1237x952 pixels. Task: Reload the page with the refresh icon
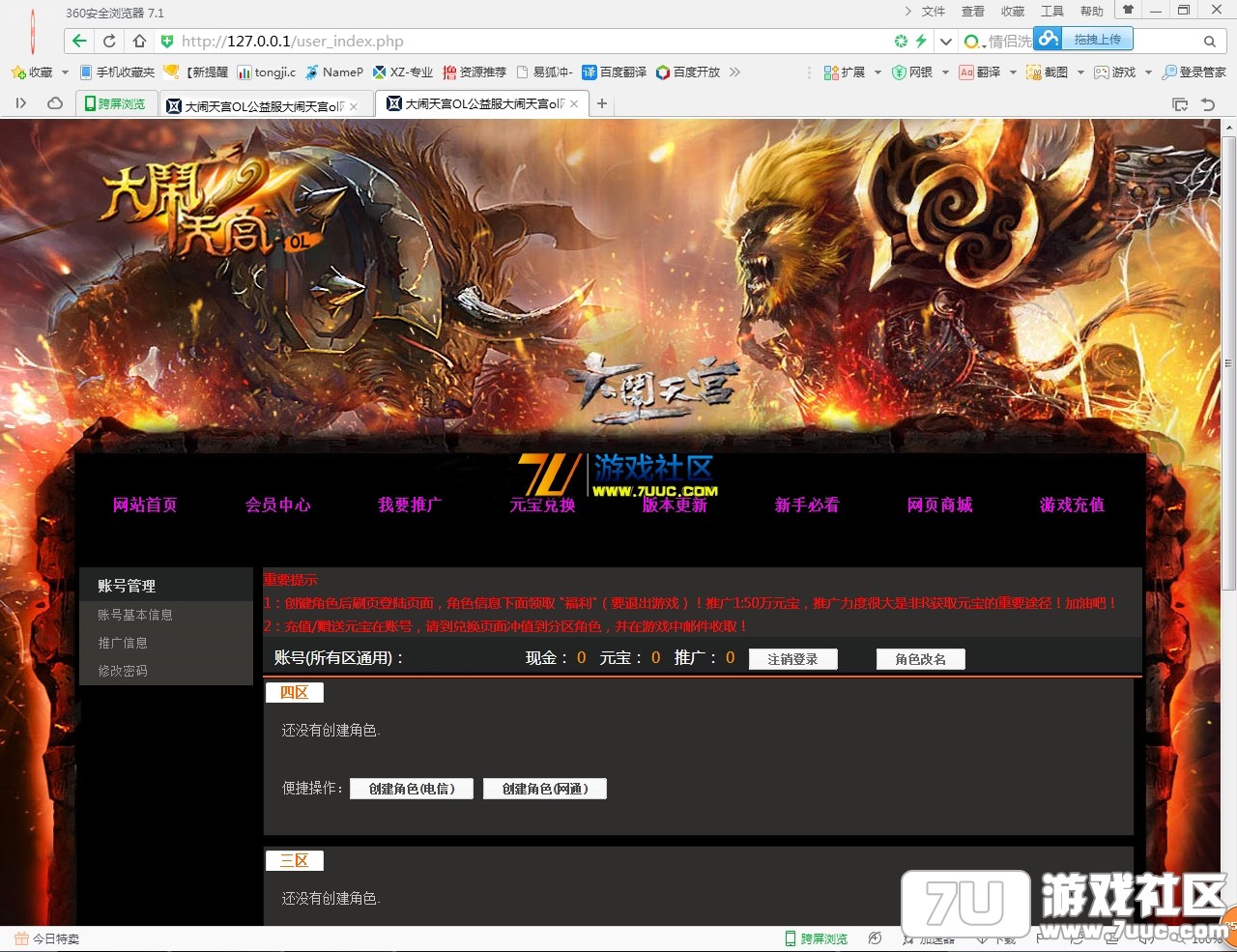coord(109,41)
